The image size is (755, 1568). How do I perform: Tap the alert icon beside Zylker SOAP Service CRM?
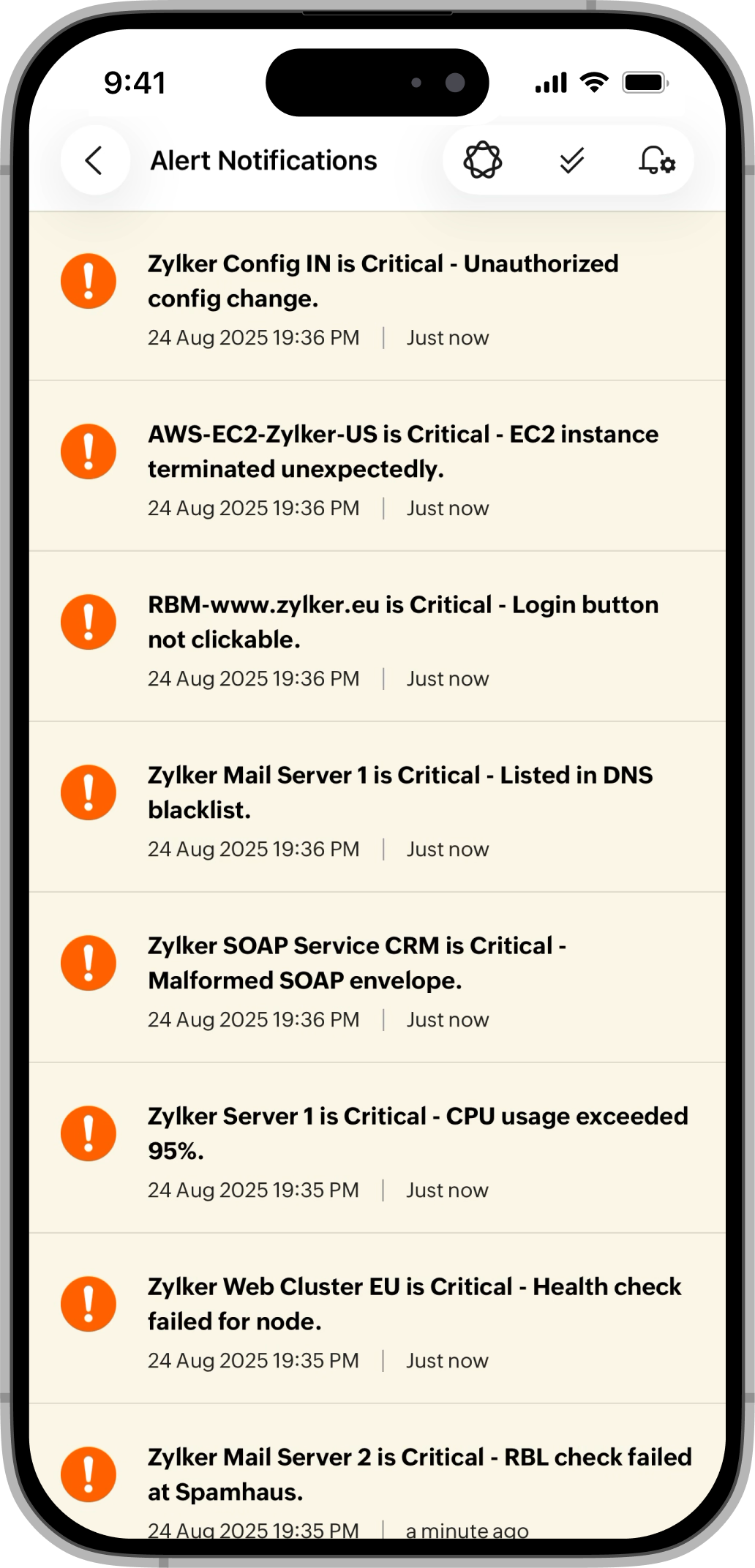[x=88, y=964]
